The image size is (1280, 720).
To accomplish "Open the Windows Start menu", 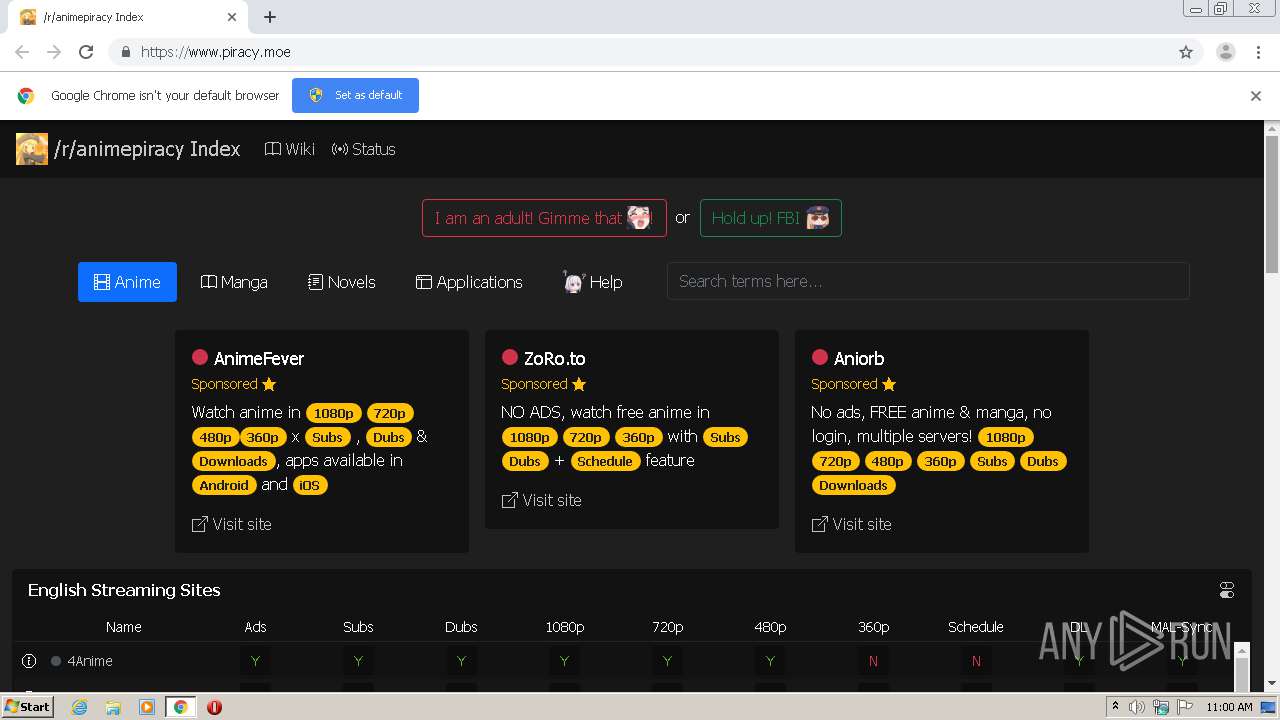I will [28, 706].
